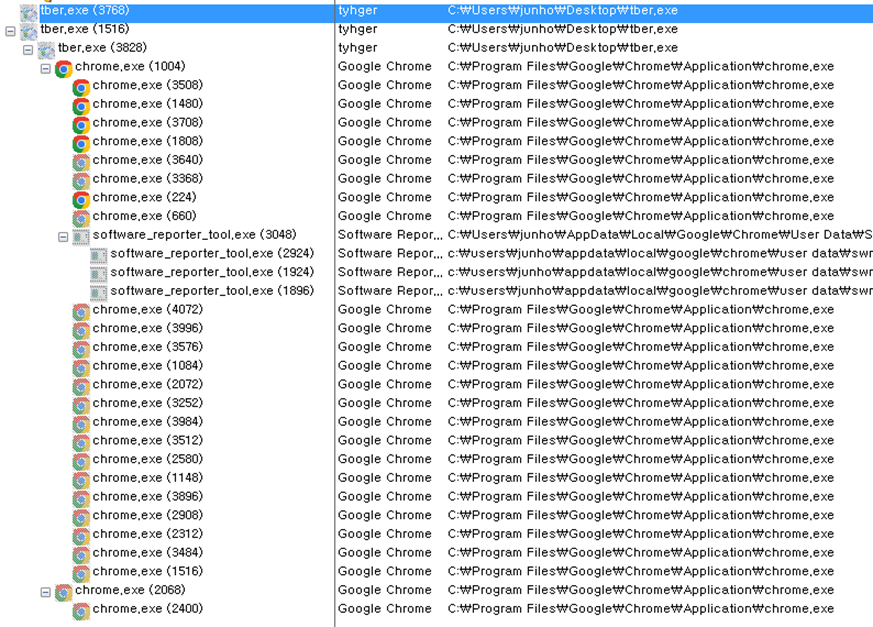Select software_reporter_tool.exe (1924) process name
The image size is (873, 627).
coord(213,272)
